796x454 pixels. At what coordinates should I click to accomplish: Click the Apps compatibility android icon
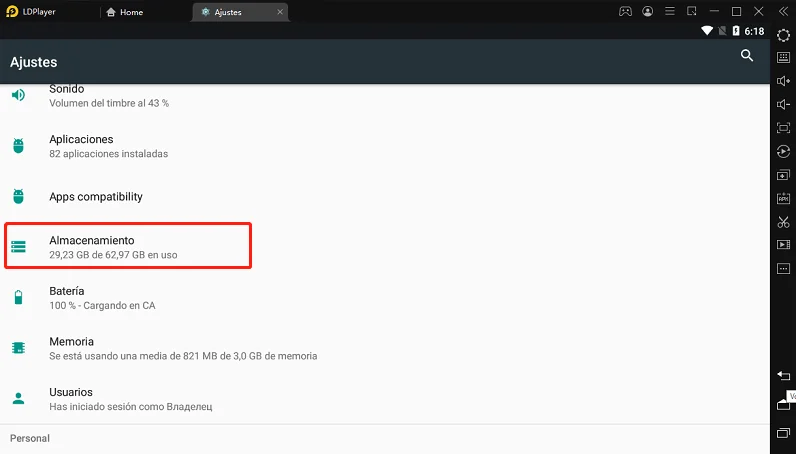point(18,196)
